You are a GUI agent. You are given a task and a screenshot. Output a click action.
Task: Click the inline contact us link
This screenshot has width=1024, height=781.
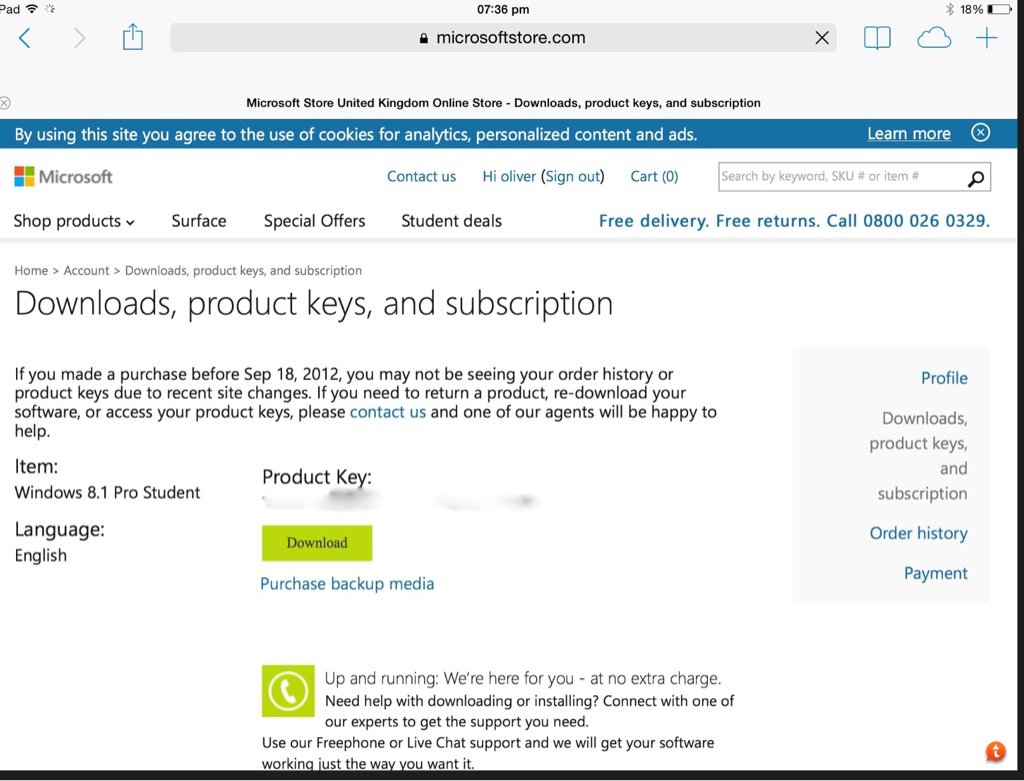coord(388,412)
